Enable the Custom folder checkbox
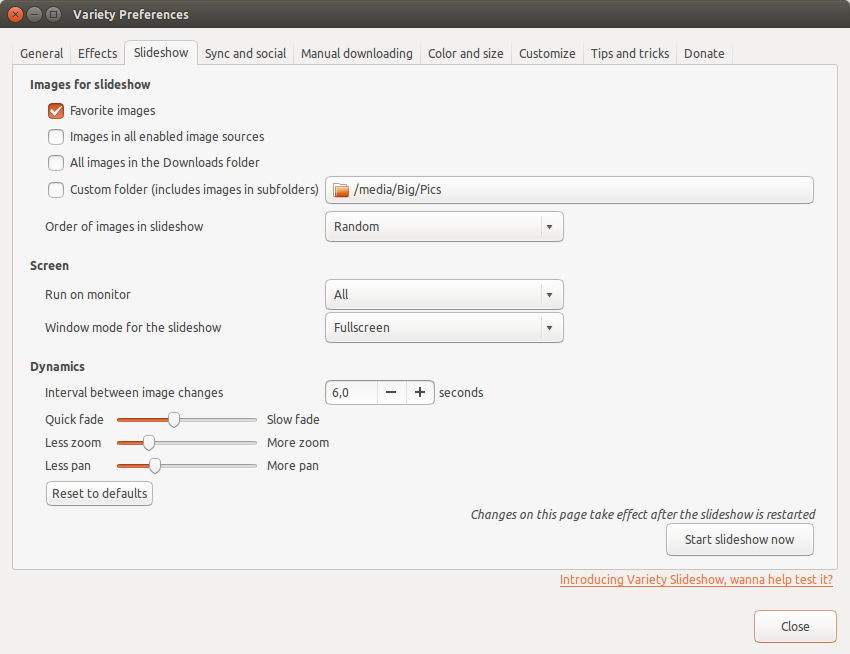The image size is (850, 654). [56, 190]
